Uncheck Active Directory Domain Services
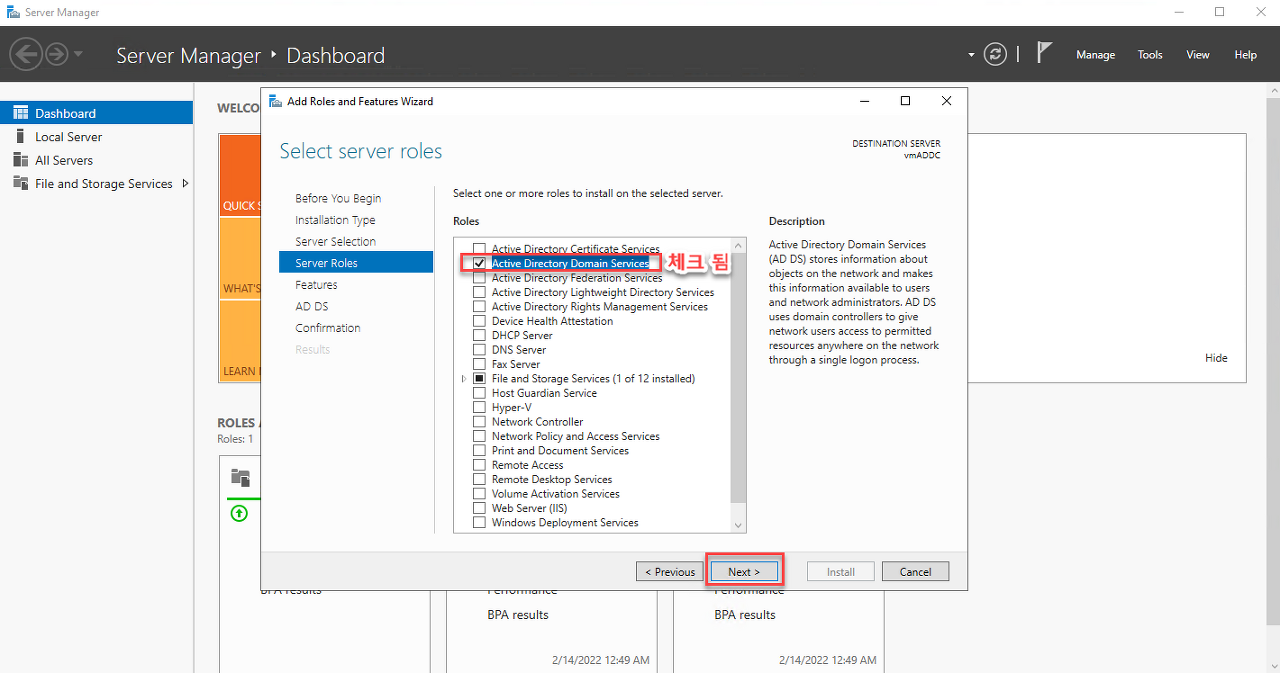 479,263
